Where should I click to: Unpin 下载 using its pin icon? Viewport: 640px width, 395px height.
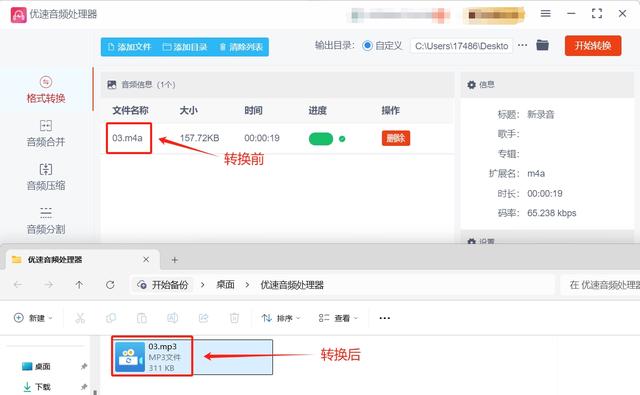[84, 386]
